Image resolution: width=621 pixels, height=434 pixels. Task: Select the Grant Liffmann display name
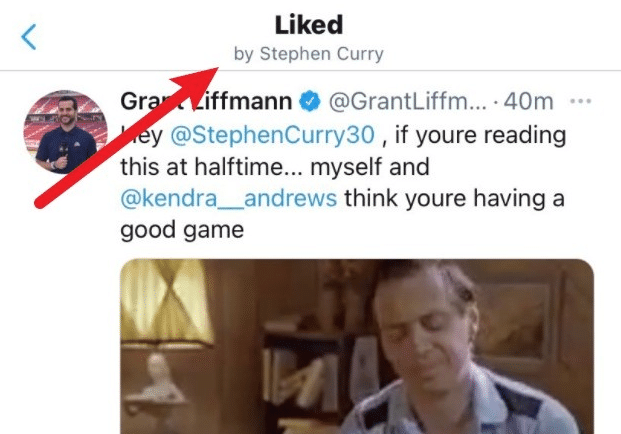coord(206,101)
